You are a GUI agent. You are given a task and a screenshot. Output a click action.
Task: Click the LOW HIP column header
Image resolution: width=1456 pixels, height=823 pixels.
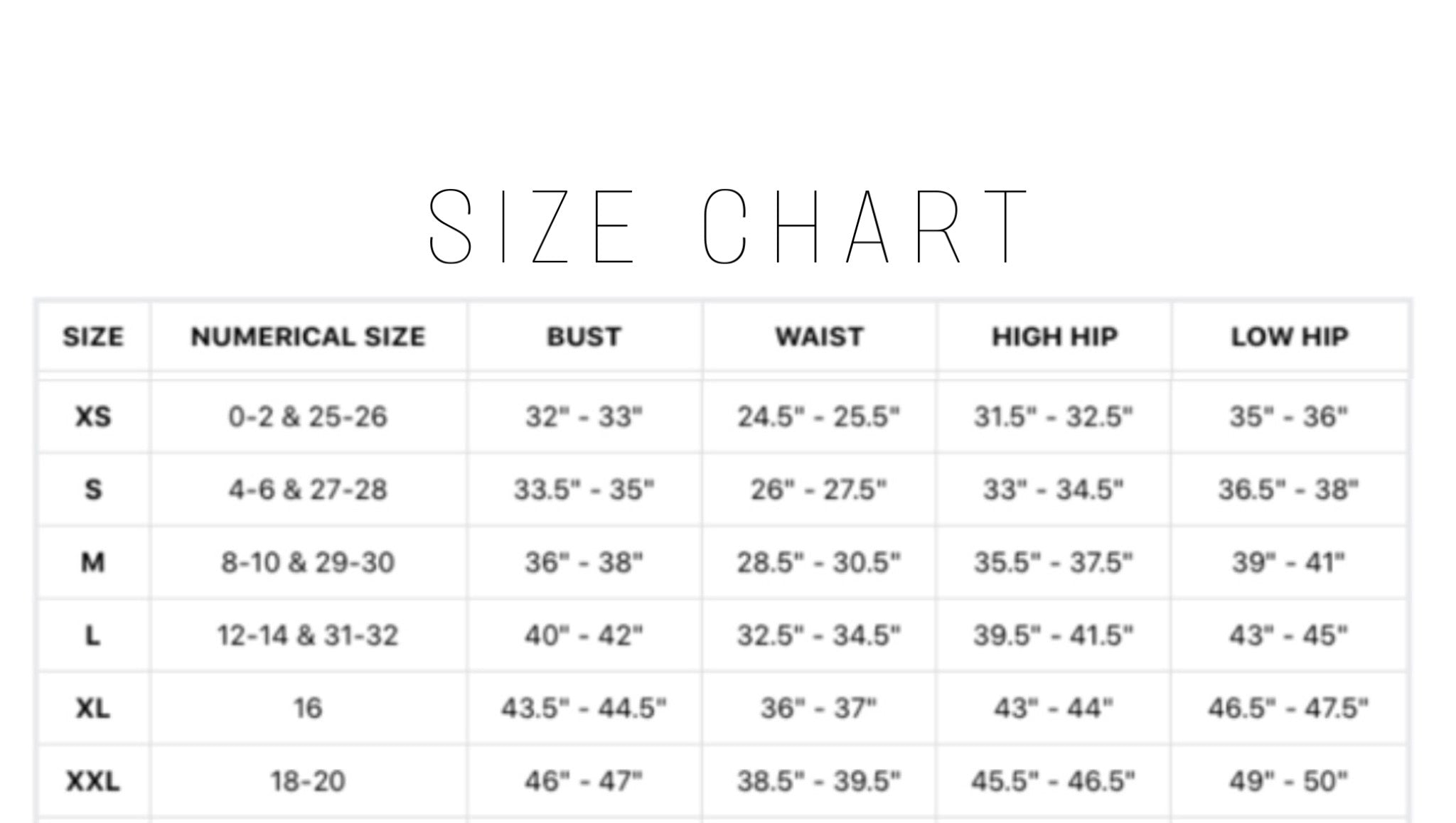pos(1289,337)
